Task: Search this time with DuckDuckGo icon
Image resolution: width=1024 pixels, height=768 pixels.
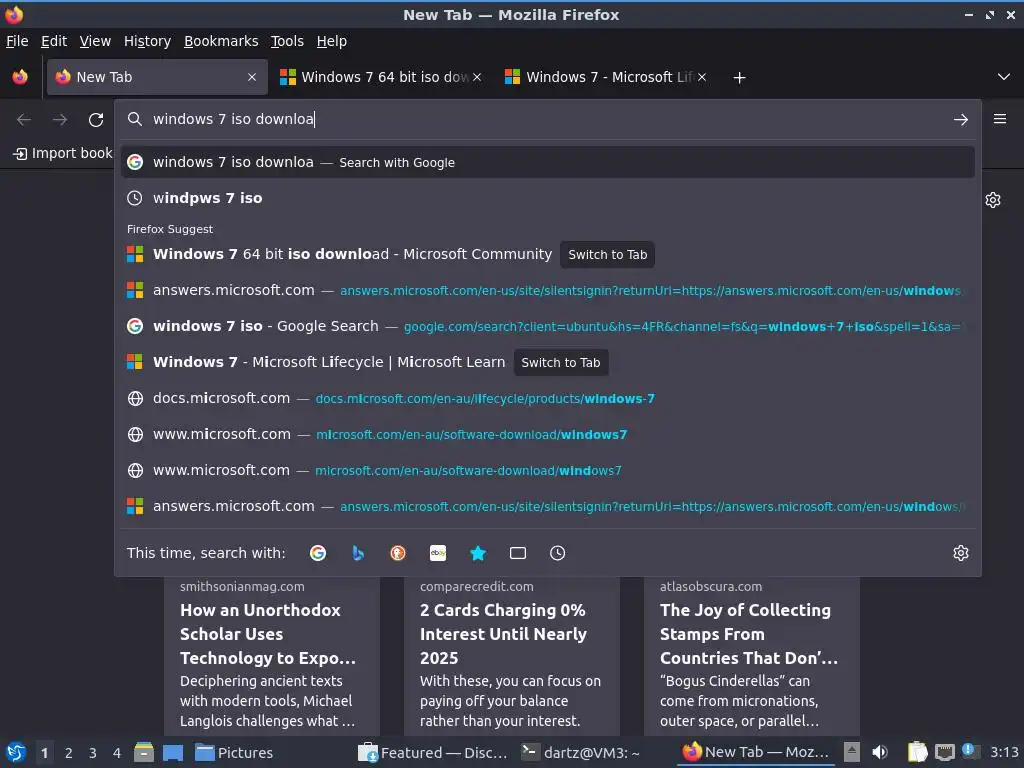Action: (x=398, y=553)
